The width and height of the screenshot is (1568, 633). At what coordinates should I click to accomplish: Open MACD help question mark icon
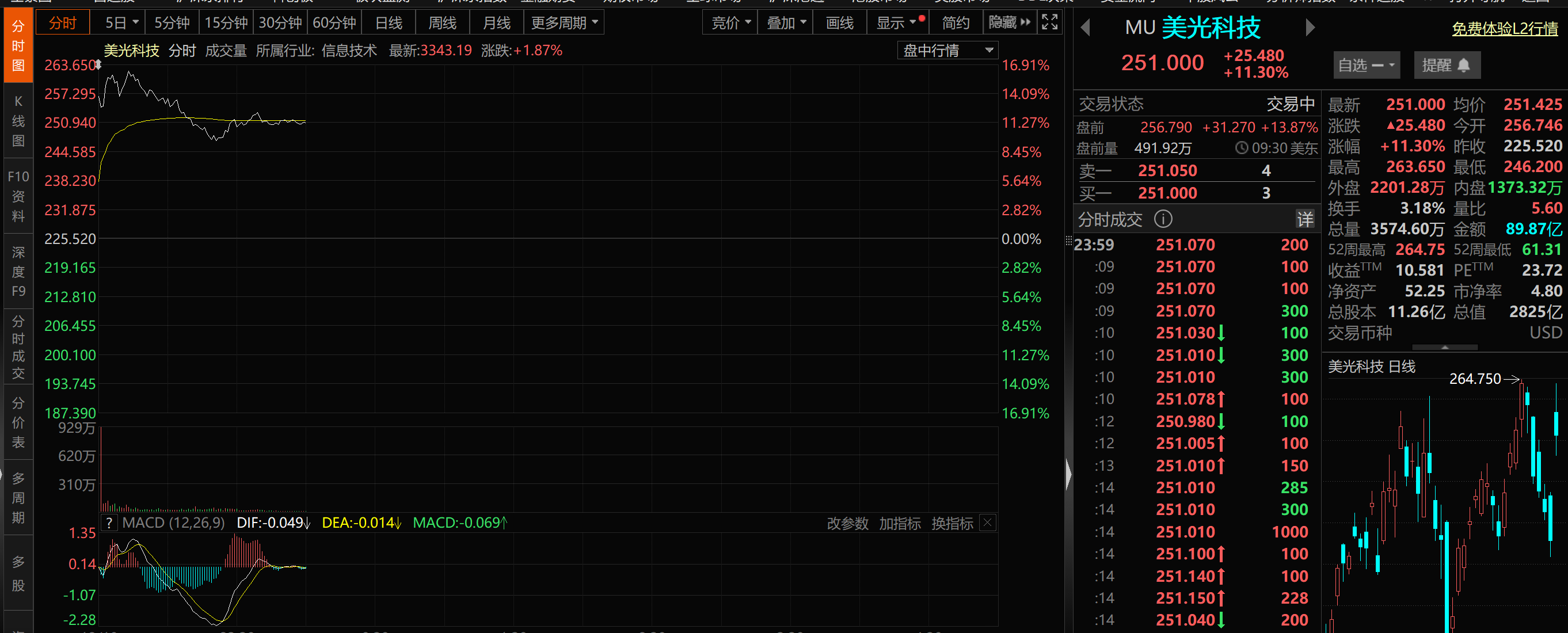point(109,523)
